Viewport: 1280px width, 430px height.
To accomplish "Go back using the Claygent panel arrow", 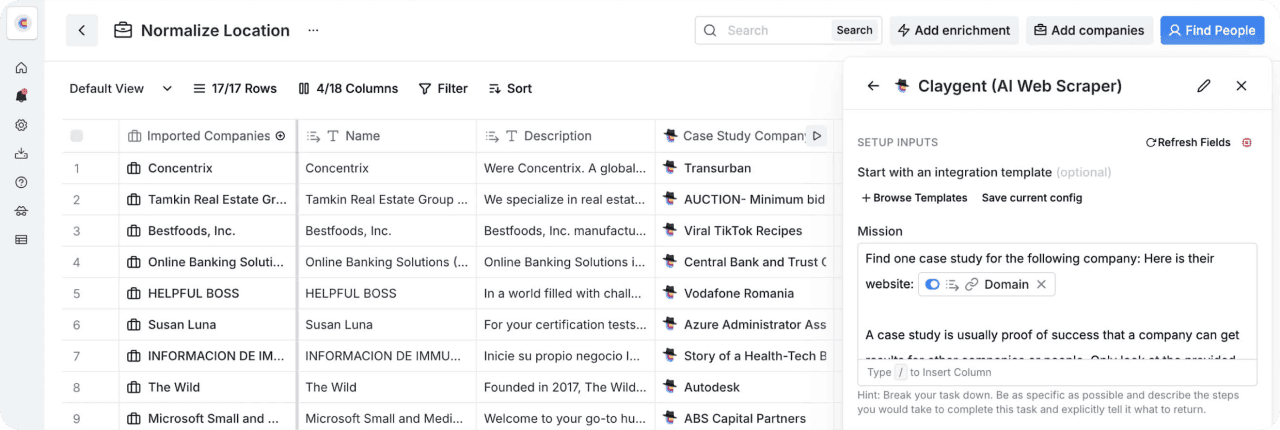I will (873, 86).
